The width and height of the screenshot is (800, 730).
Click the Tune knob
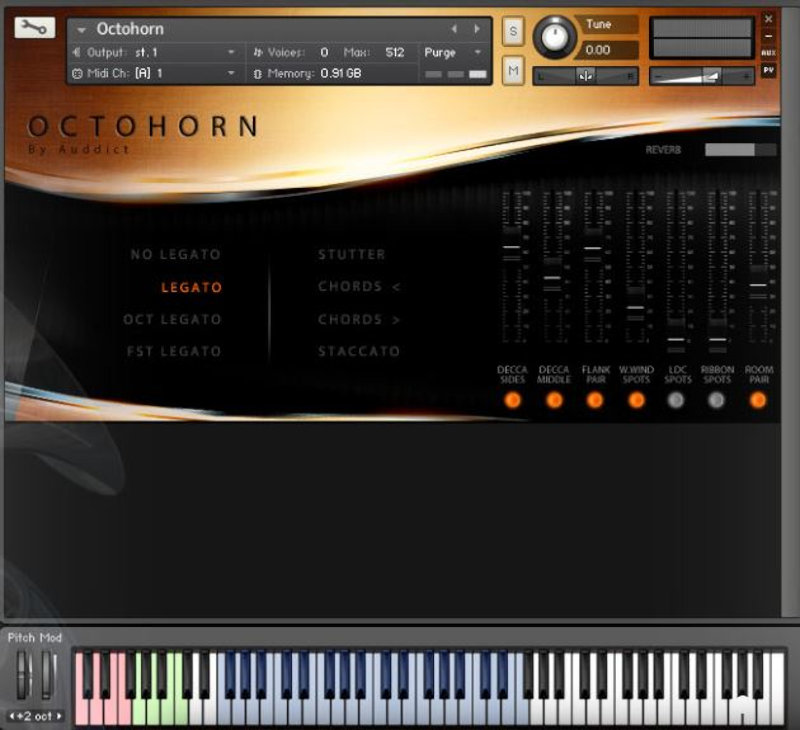pos(554,38)
